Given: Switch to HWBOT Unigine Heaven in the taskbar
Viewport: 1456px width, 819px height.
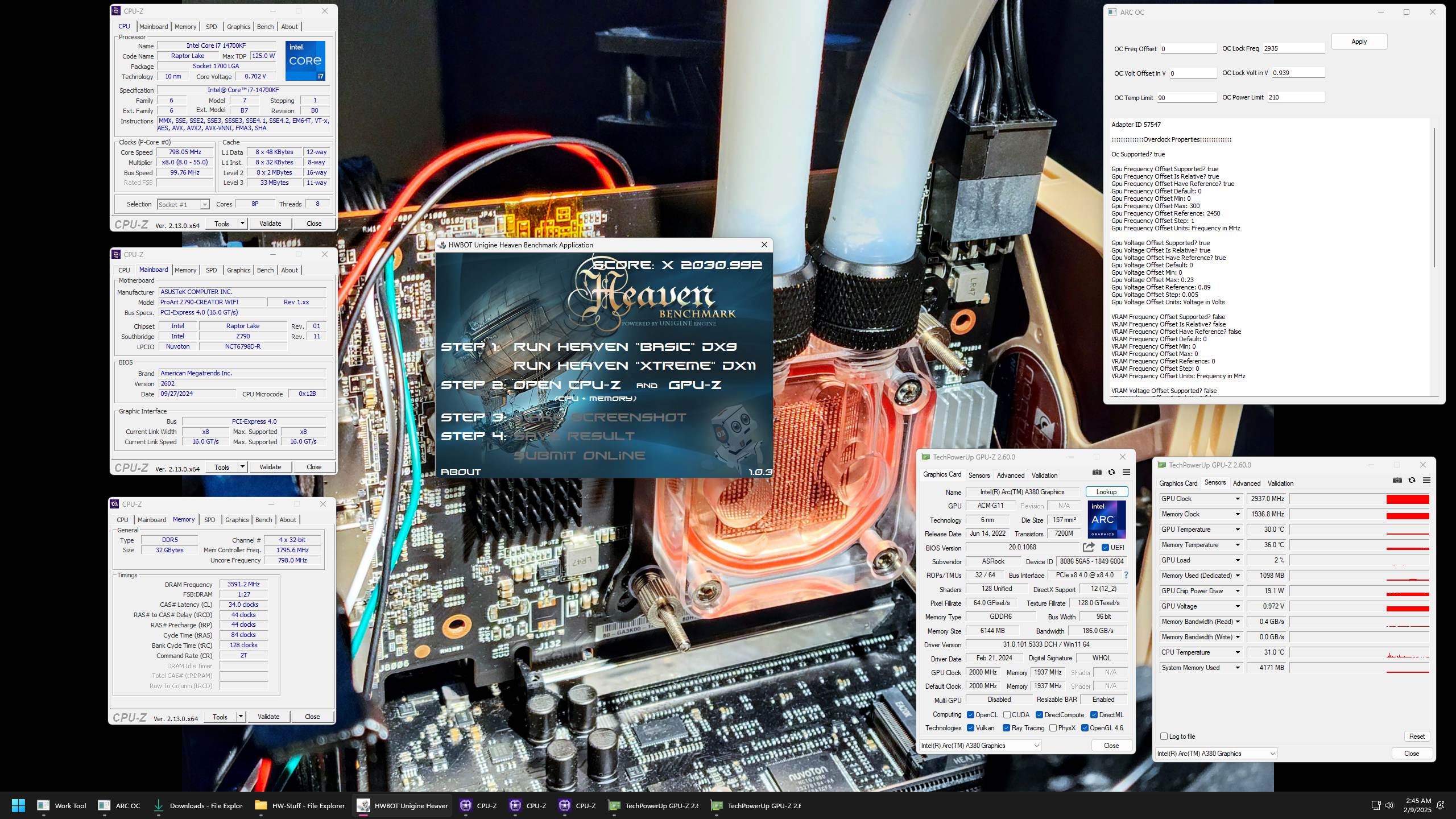Looking at the screenshot, I should 403,805.
